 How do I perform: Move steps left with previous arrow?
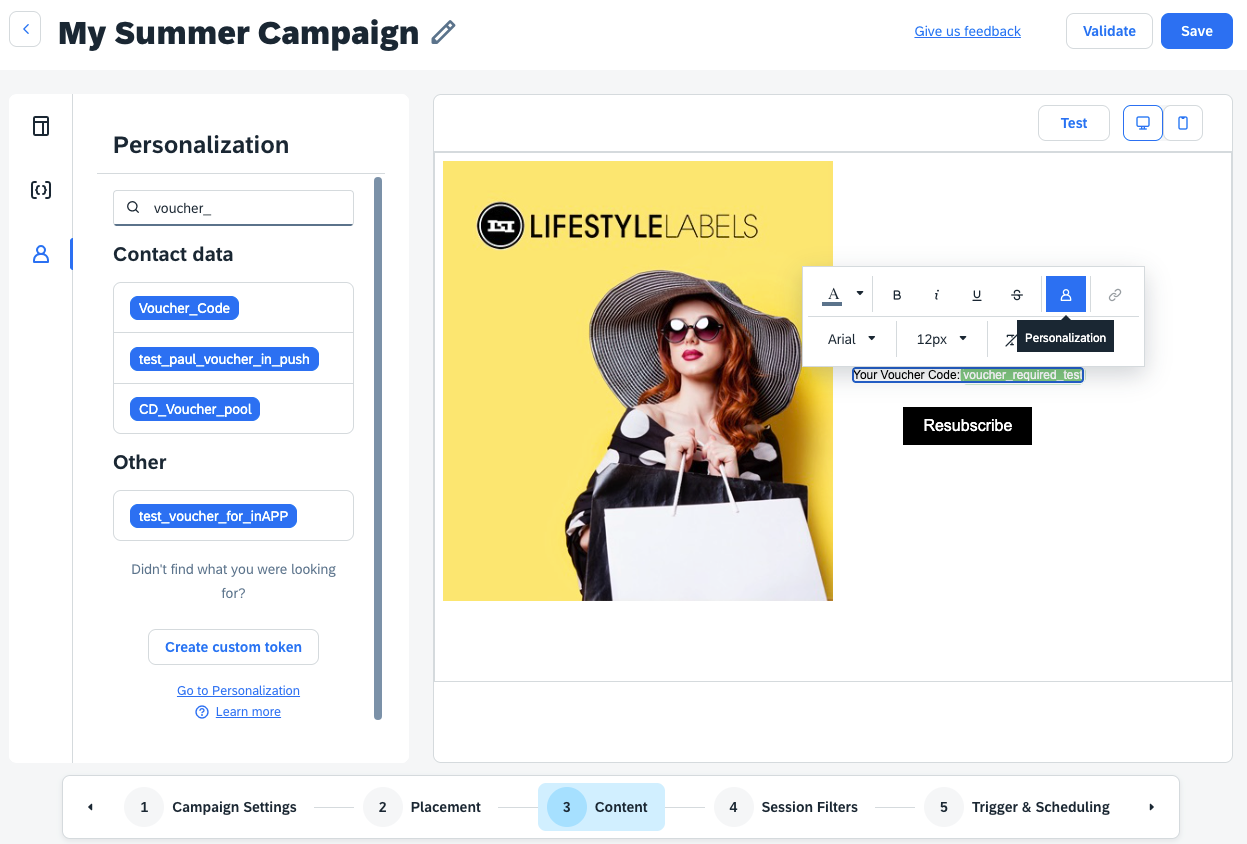(x=91, y=807)
